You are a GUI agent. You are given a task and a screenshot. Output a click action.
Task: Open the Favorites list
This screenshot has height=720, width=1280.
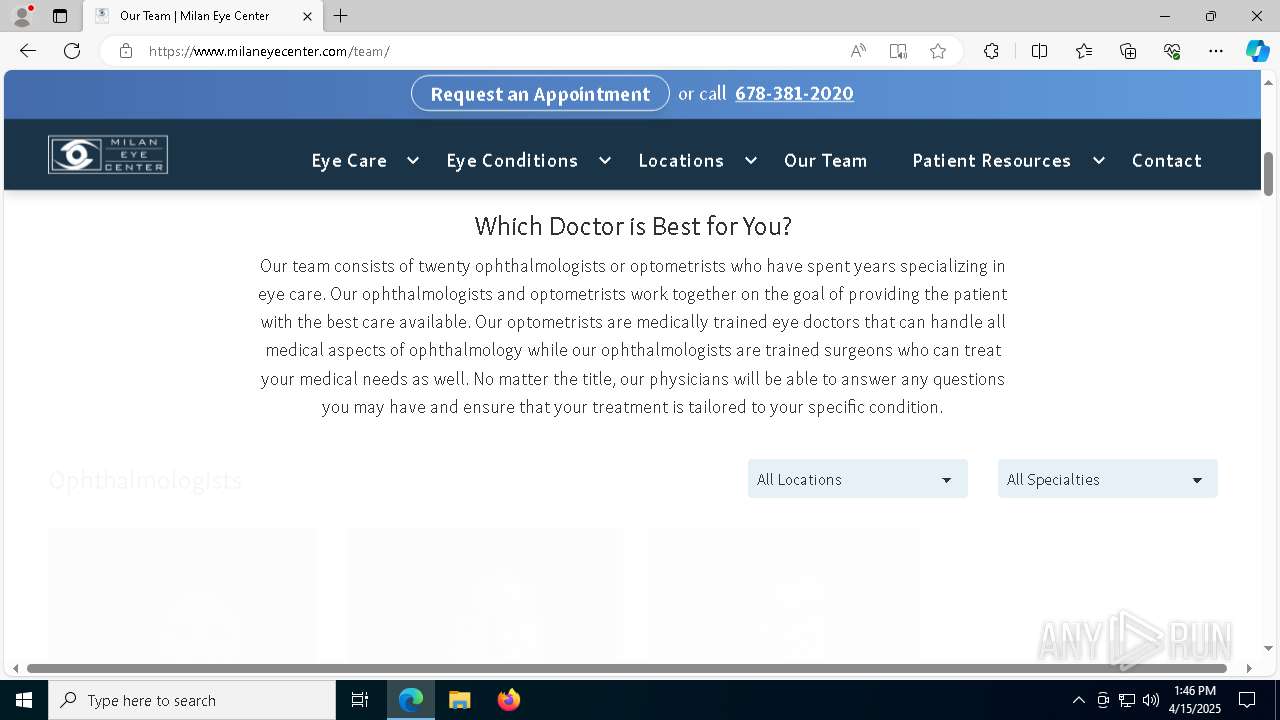click(1084, 51)
